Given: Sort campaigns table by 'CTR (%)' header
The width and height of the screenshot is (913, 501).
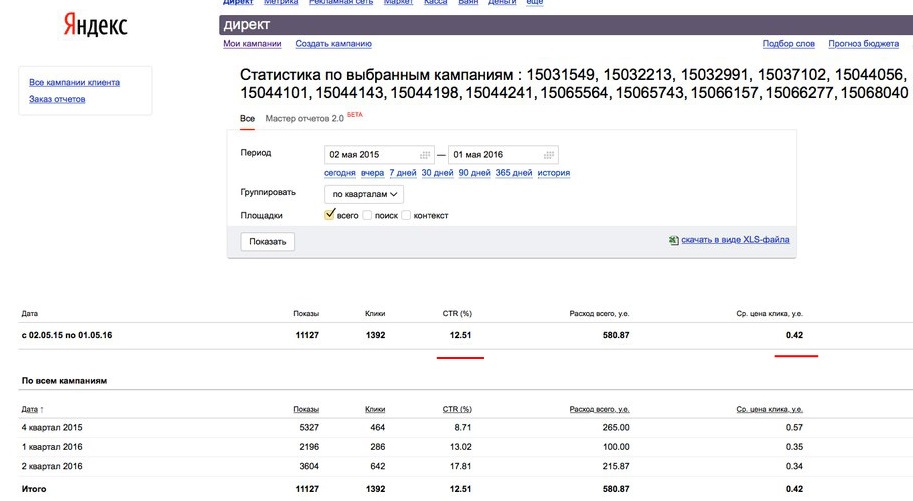Looking at the screenshot, I should (457, 410).
